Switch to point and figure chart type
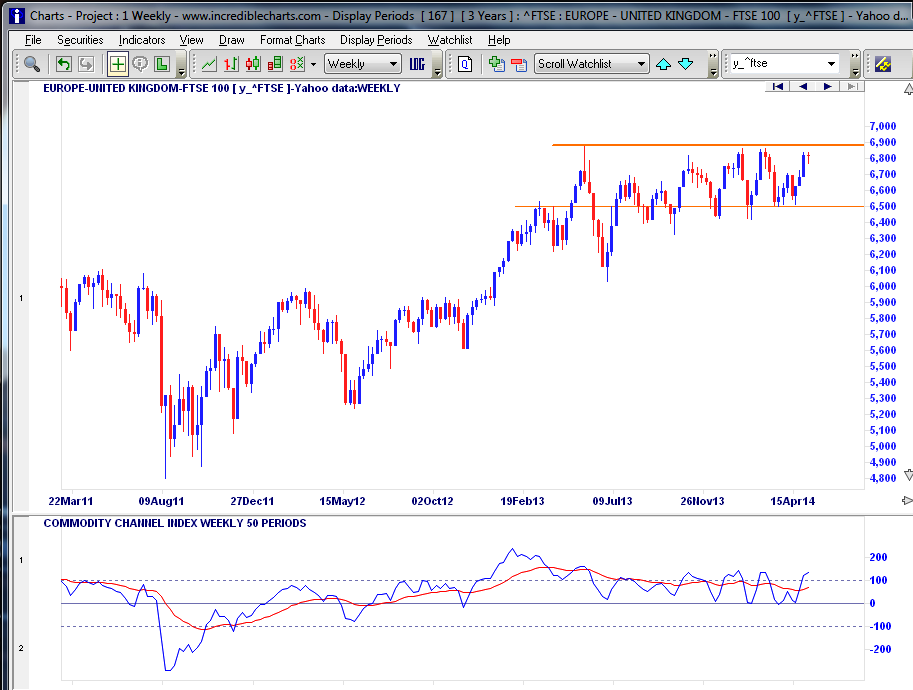 click(x=297, y=63)
